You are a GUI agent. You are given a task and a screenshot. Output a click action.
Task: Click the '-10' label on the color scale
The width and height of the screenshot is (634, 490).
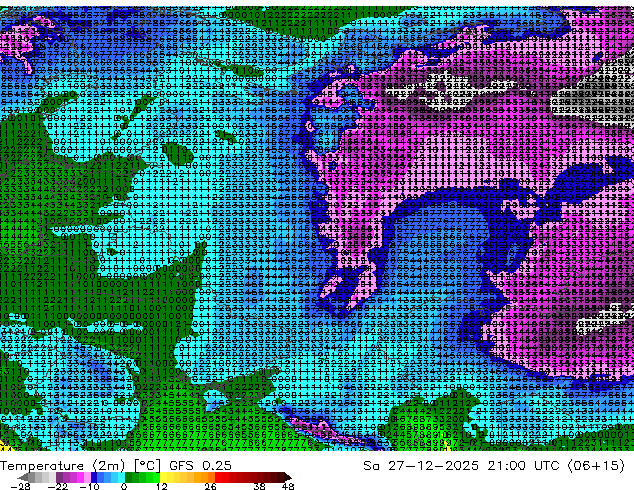tap(89, 486)
